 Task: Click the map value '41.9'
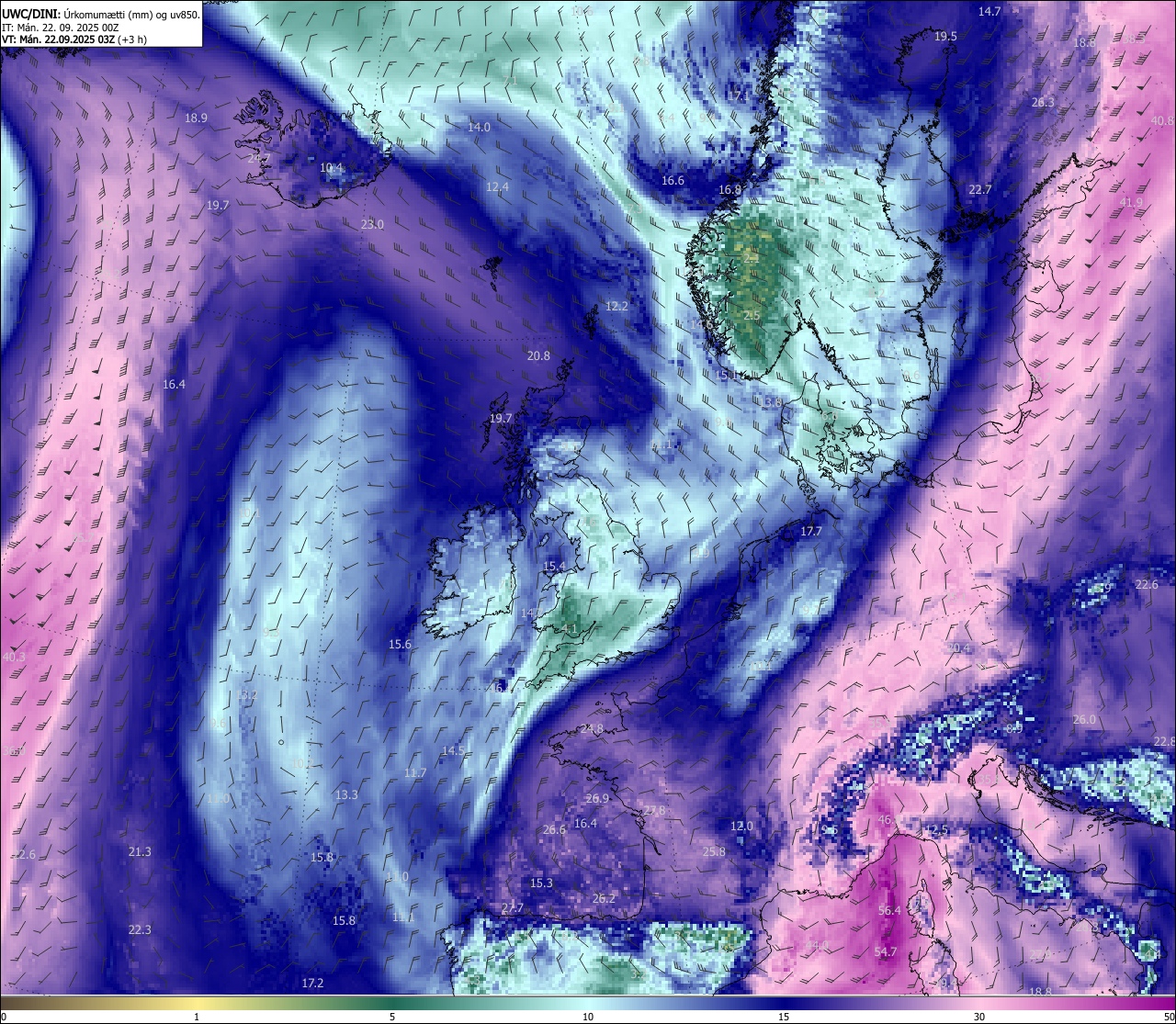pos(1132,202)
